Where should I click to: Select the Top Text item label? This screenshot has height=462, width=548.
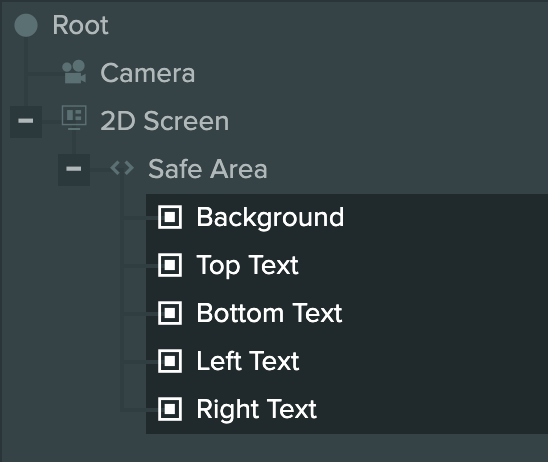click(x=247, y=266)
